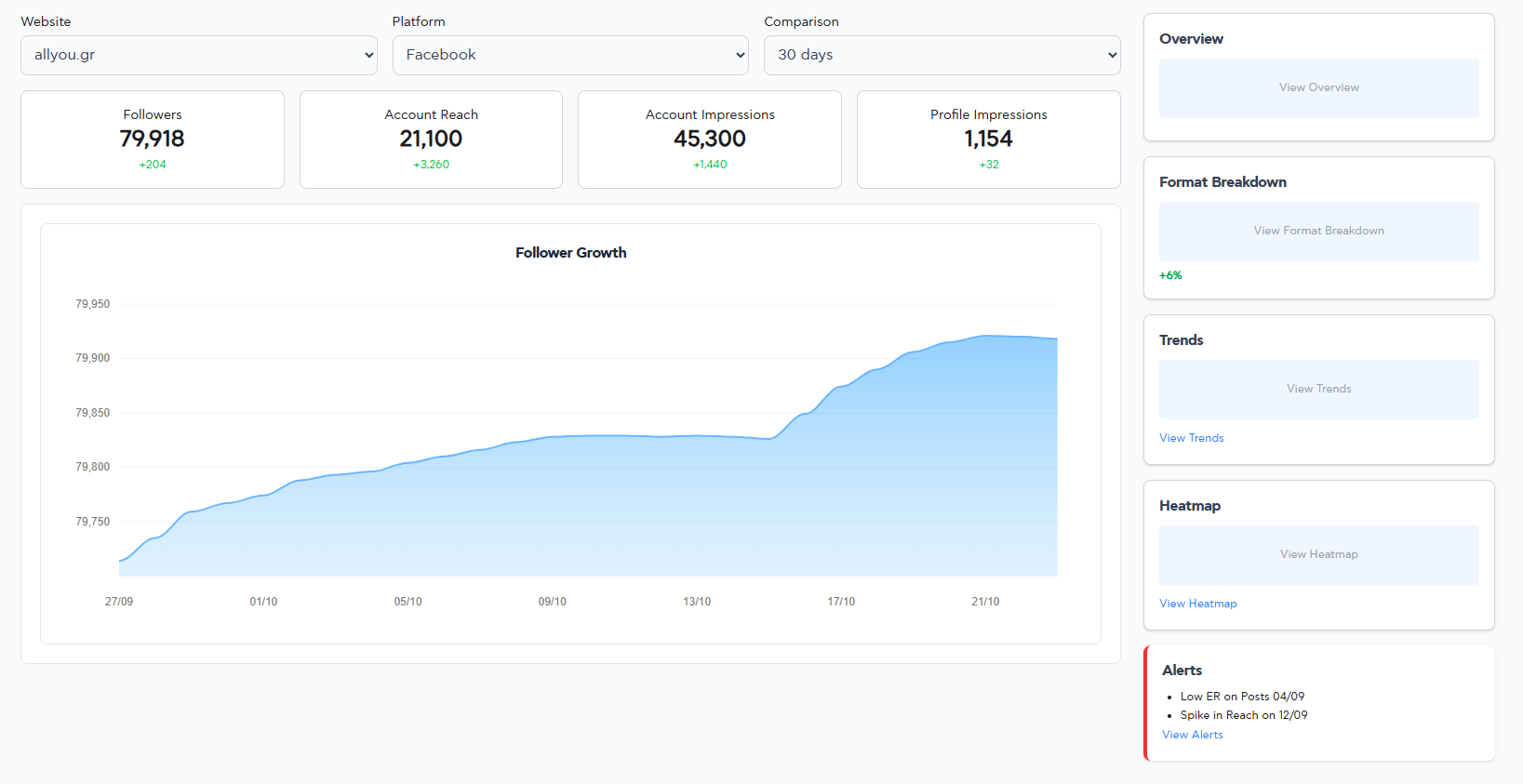Click the Profile Impressions stat card
The width and height of the screenshot is (1523, 784).
(x=988, y=140)
